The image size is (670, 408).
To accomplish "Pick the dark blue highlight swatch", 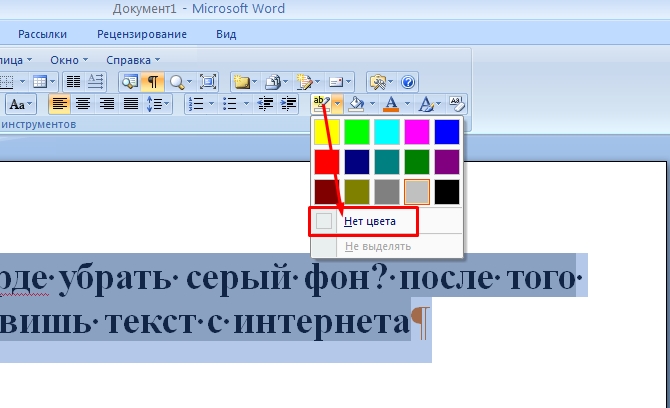I will point(357,162).
